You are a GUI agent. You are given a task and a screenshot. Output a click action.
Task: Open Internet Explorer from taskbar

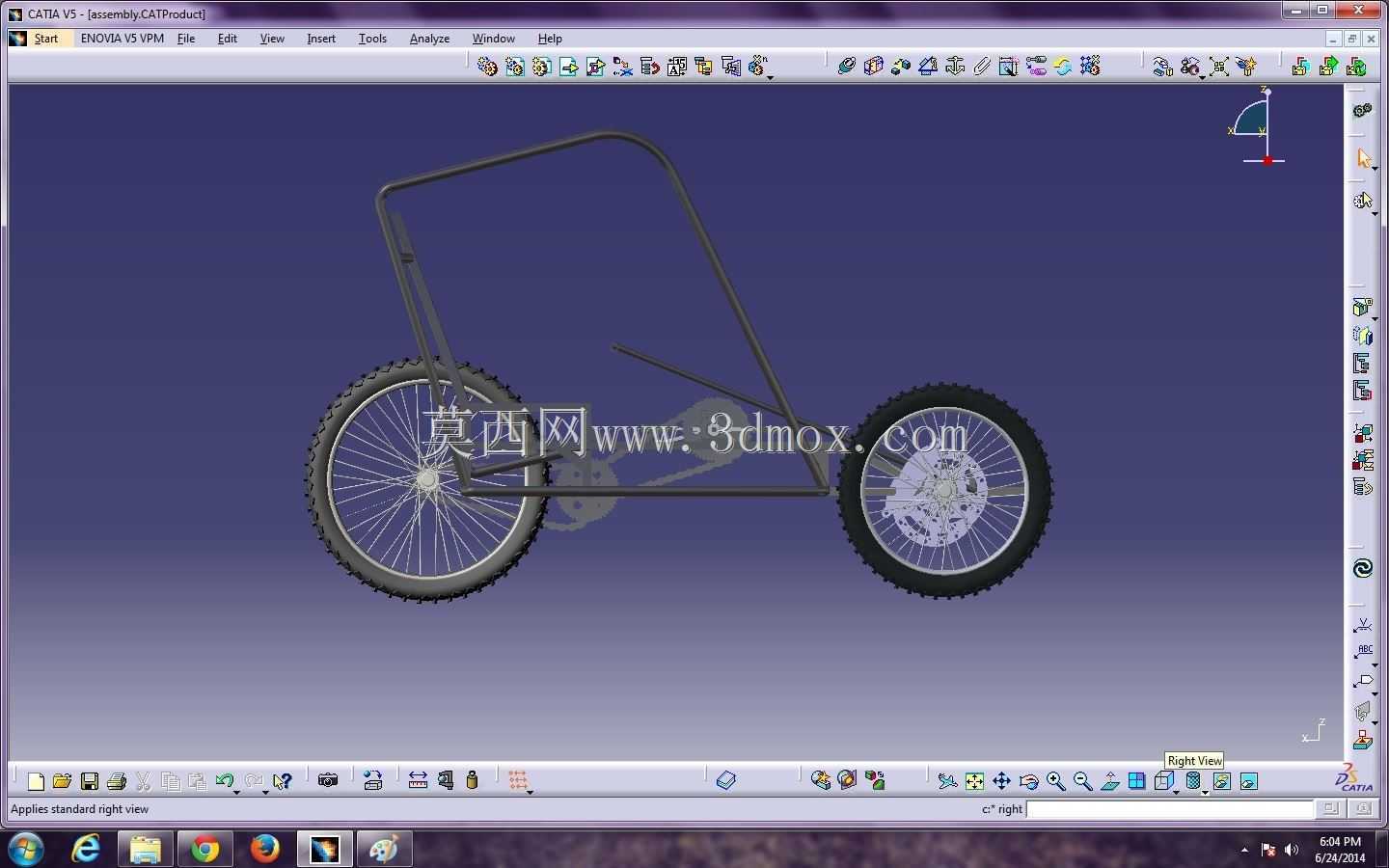point(87,849)
